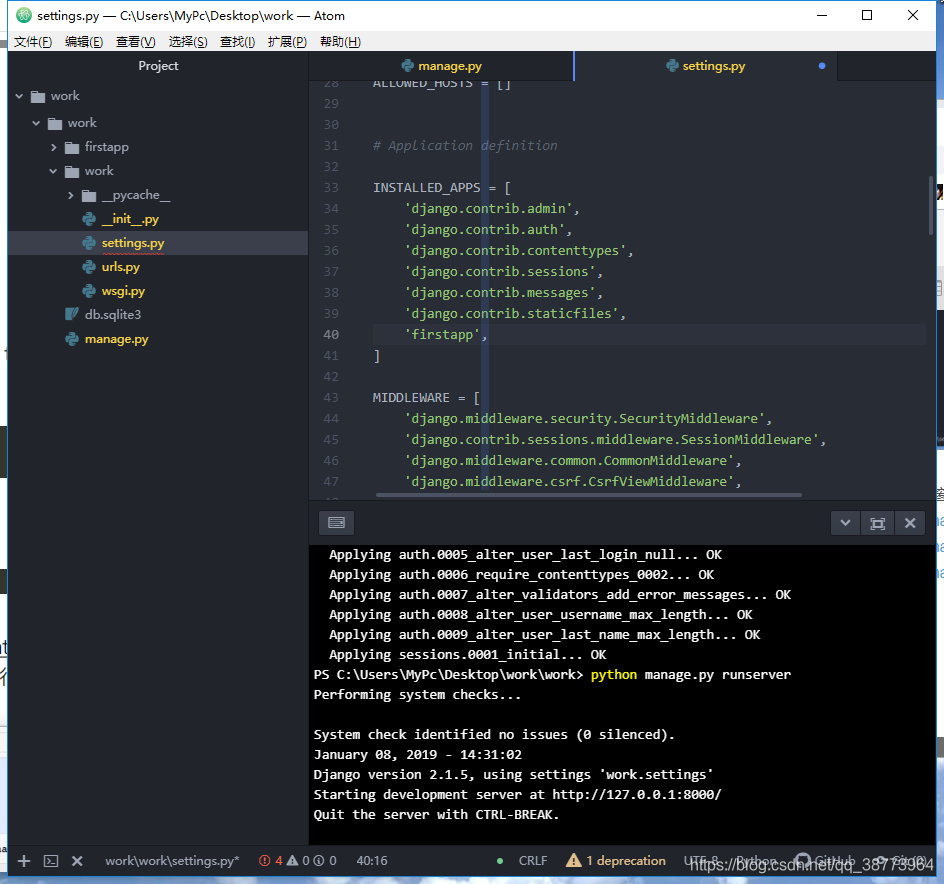Click work\work\settings.py* file path

point(172,861)
